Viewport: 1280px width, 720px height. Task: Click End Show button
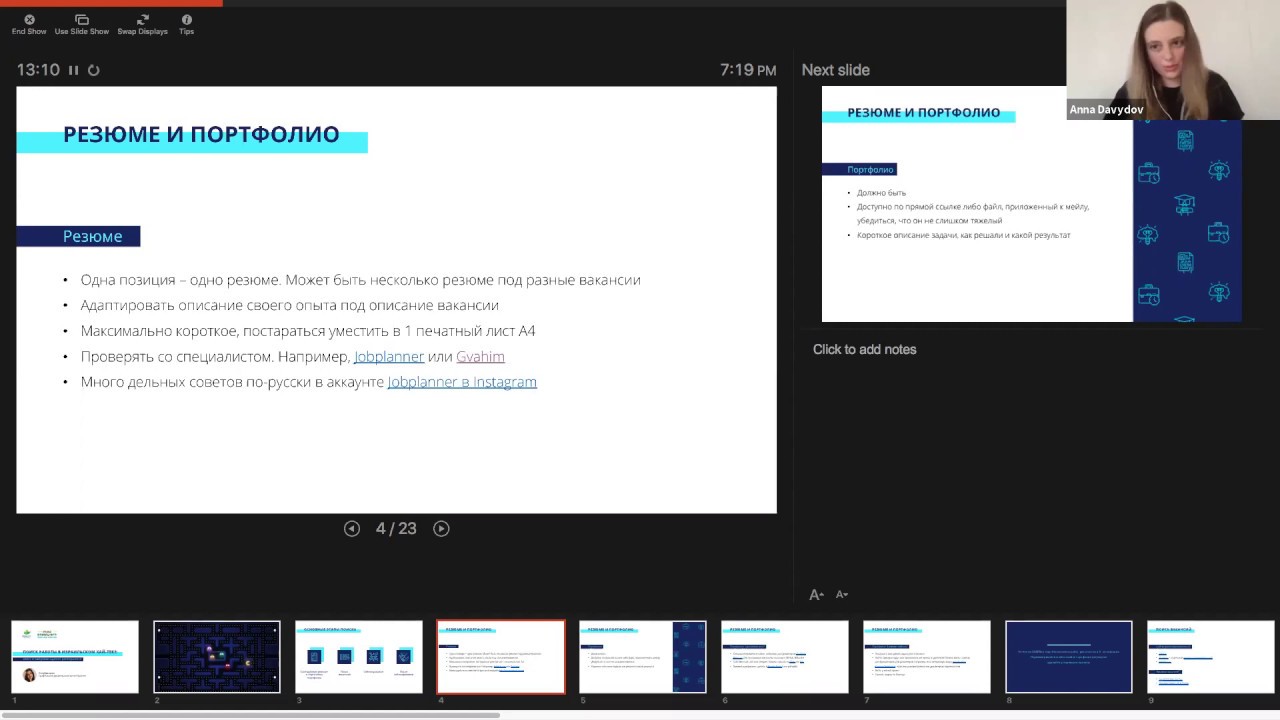pos(29,25)
